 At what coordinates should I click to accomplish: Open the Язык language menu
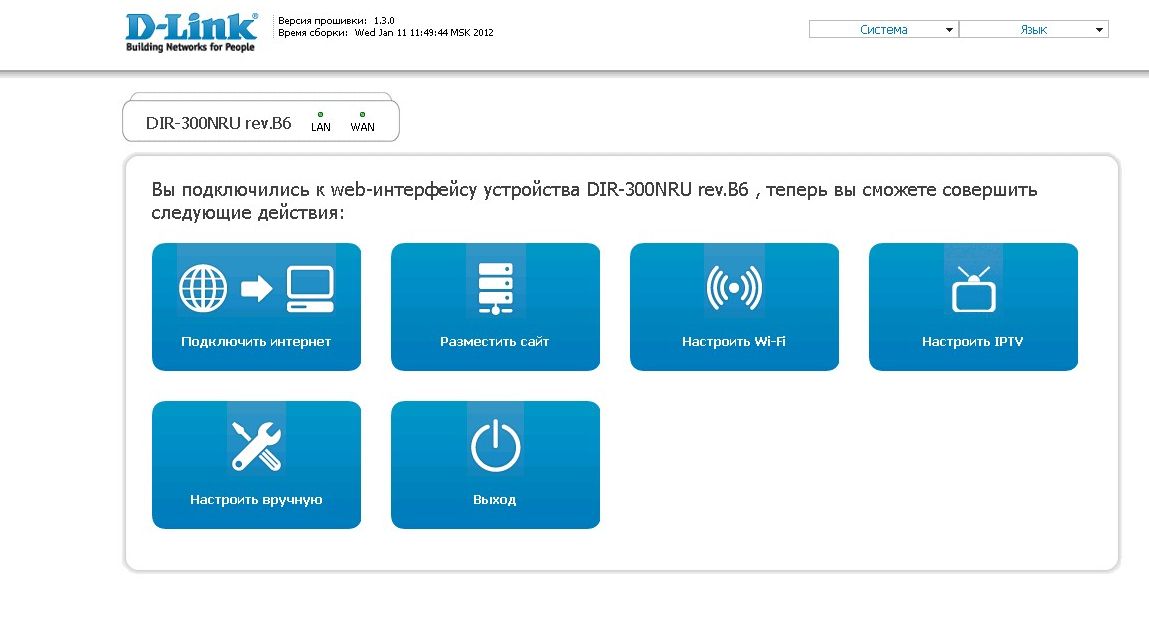pyautogui.click(x=1033, y=30)
